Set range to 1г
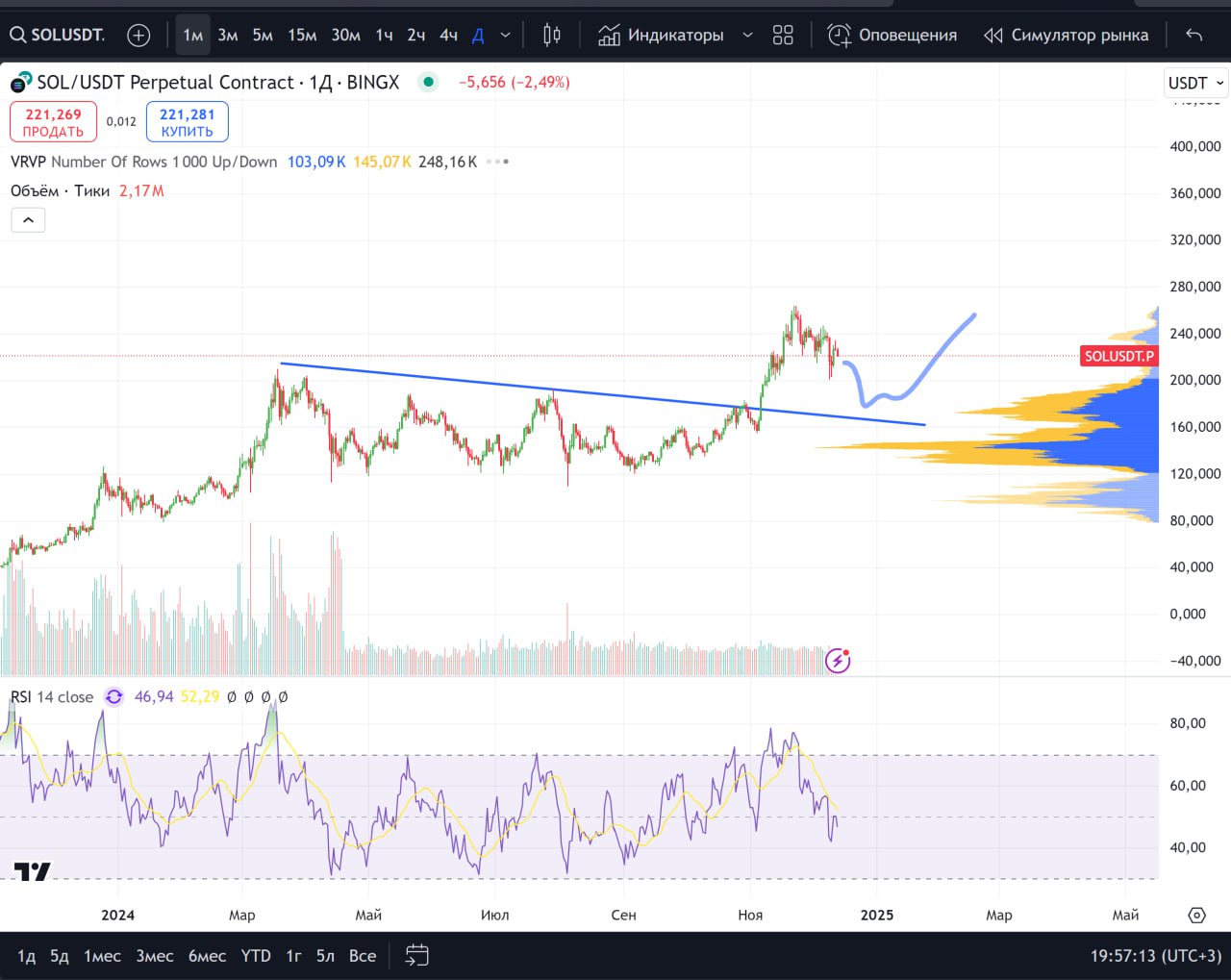Image resolution: width=1231 pixels, height=980 pixels. click(x=293, y=956)
